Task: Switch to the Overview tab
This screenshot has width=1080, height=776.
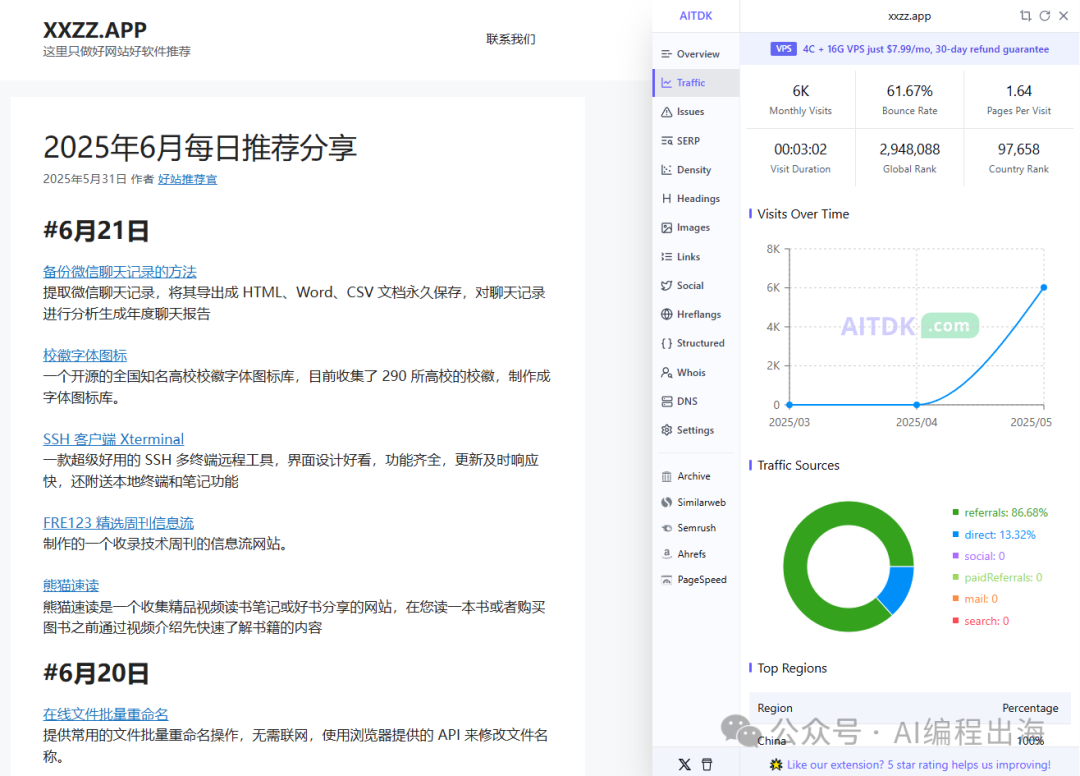Action: pyautogui.click(x=690, y=54)
